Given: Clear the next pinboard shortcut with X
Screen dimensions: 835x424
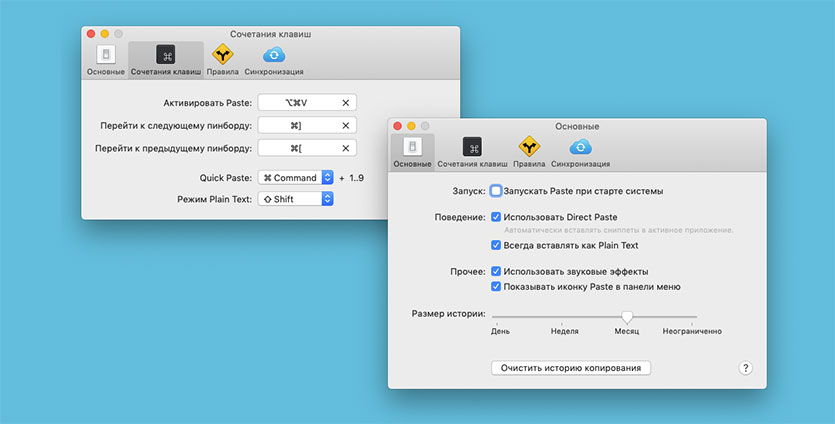Looking at the screenshot, I should tap(346, 125).
